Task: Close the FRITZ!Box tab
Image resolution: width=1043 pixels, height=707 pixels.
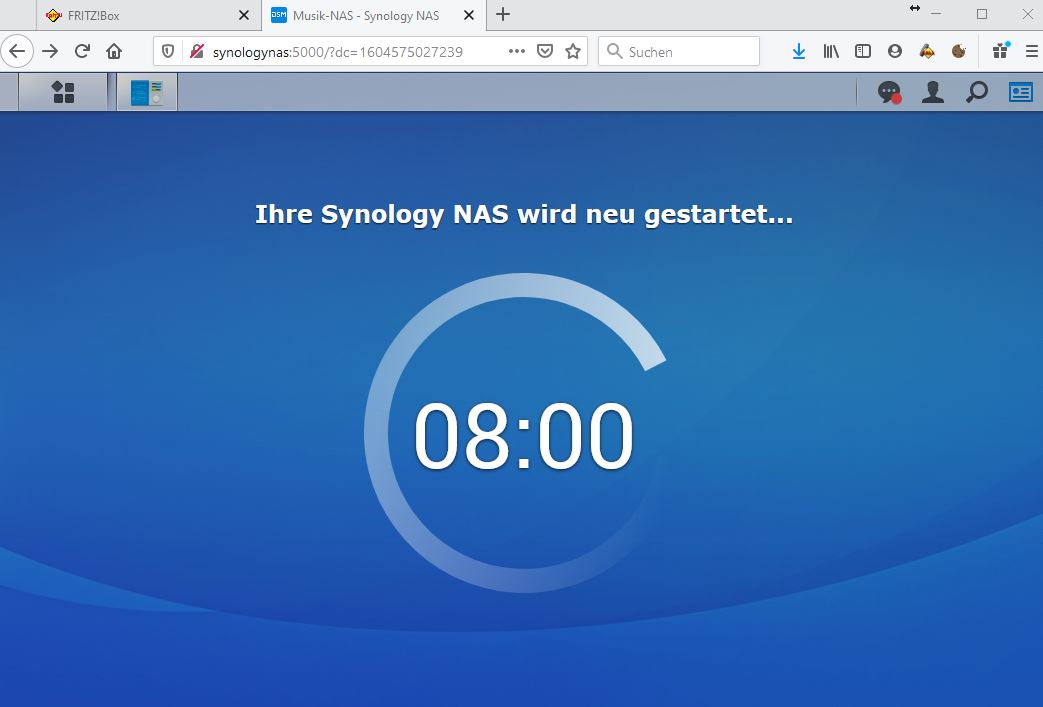Action: point(244,15)
